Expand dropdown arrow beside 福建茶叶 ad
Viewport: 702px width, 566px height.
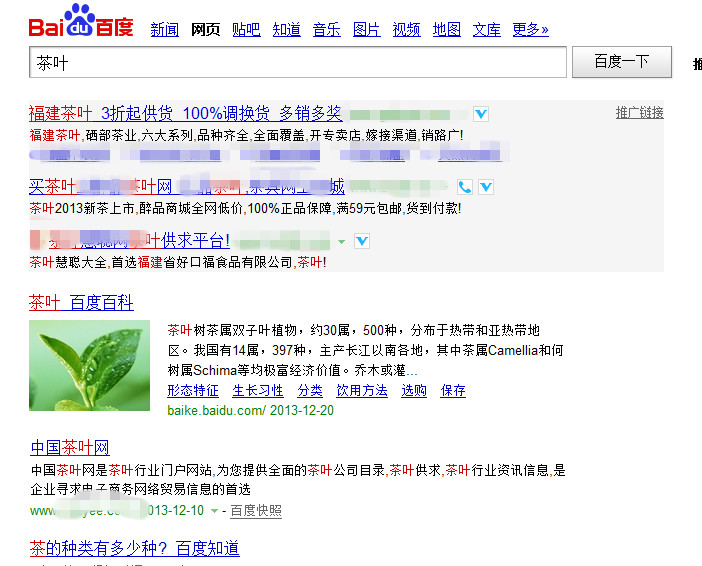pos(481,114)
